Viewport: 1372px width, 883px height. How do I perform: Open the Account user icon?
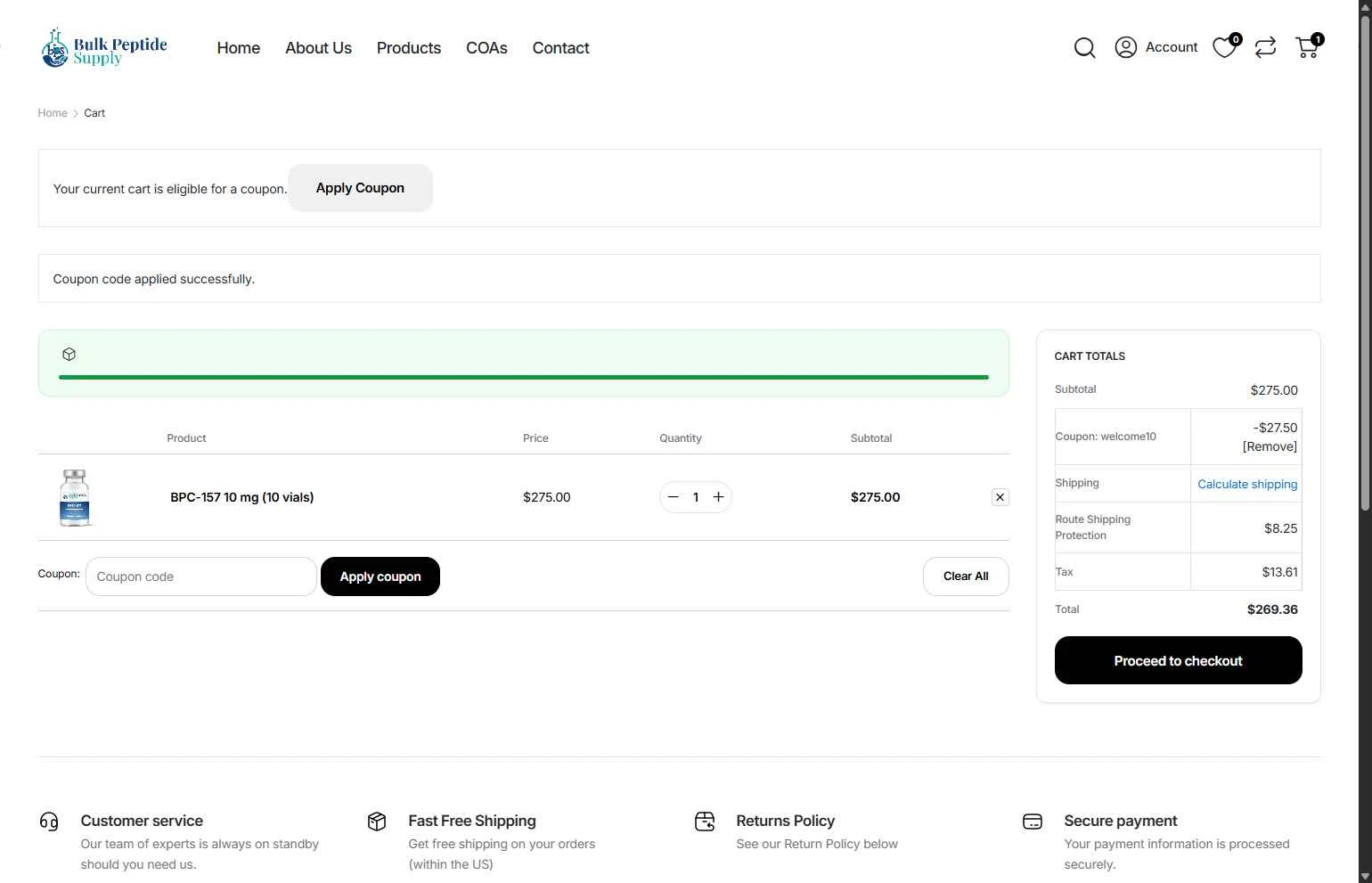point(1126,47)
